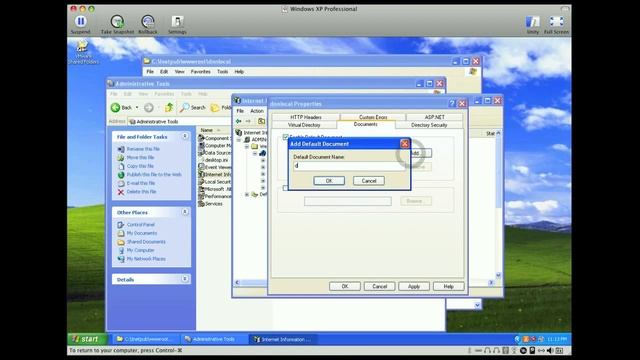Collapse File and Folder Tasks panel
The image size is (640, 360).
(185, 136)
